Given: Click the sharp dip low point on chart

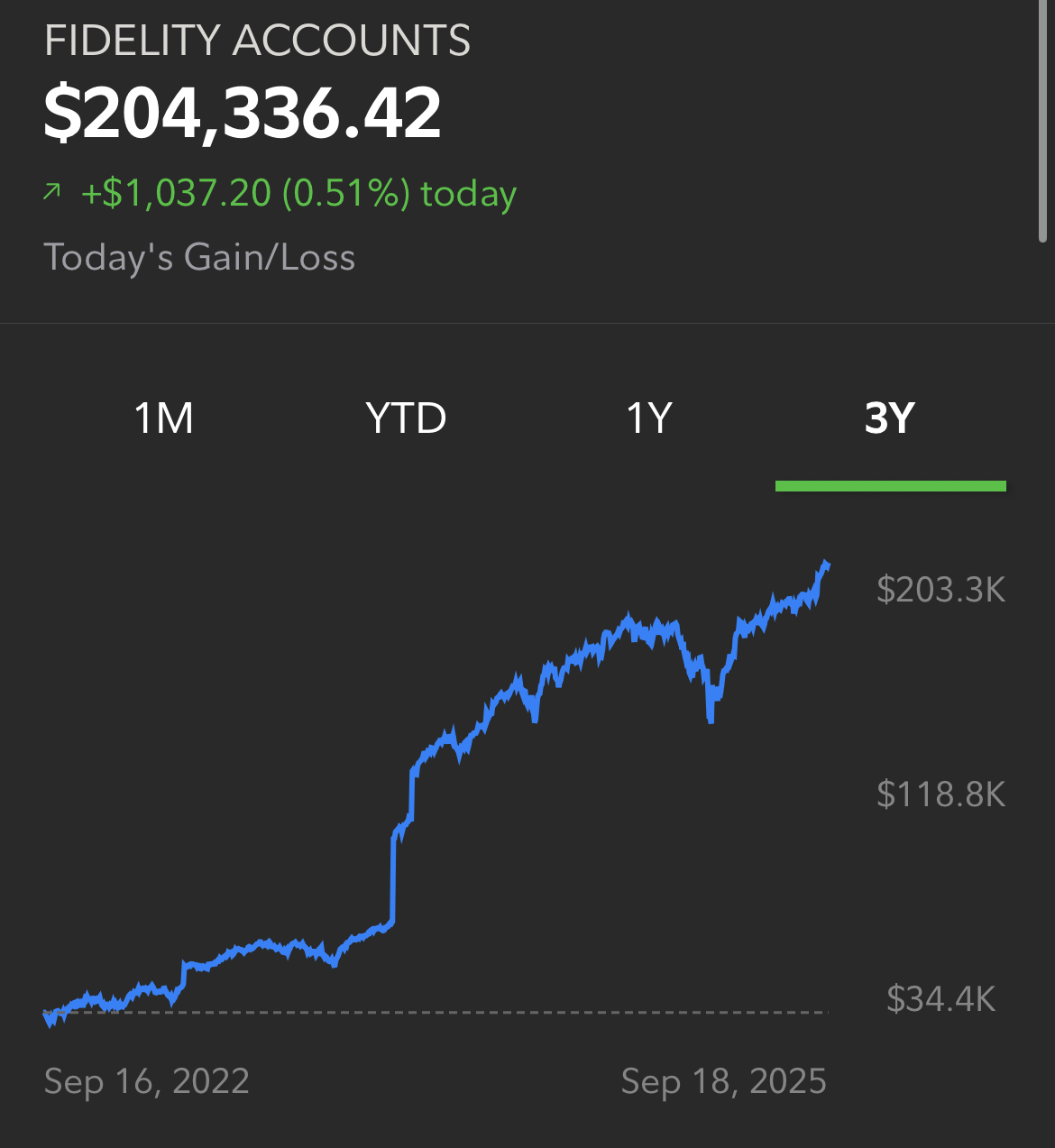Looking at the screenshot, I should coord(711,719).
